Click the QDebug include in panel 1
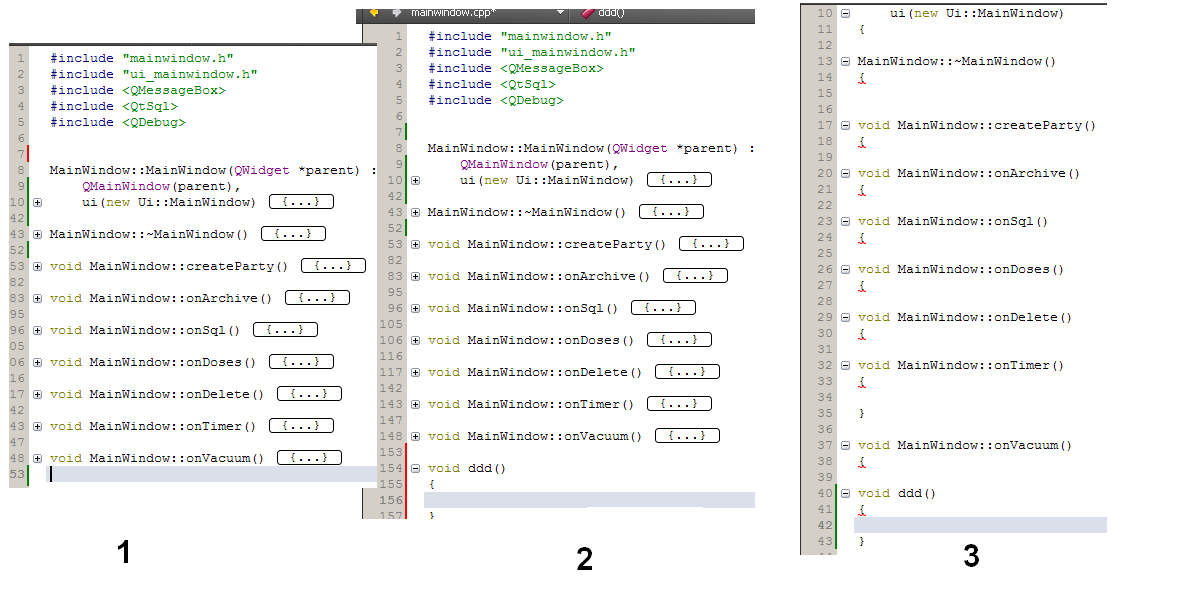The height and width of the screenshot is (600, 1200). [x=153, y=122]
